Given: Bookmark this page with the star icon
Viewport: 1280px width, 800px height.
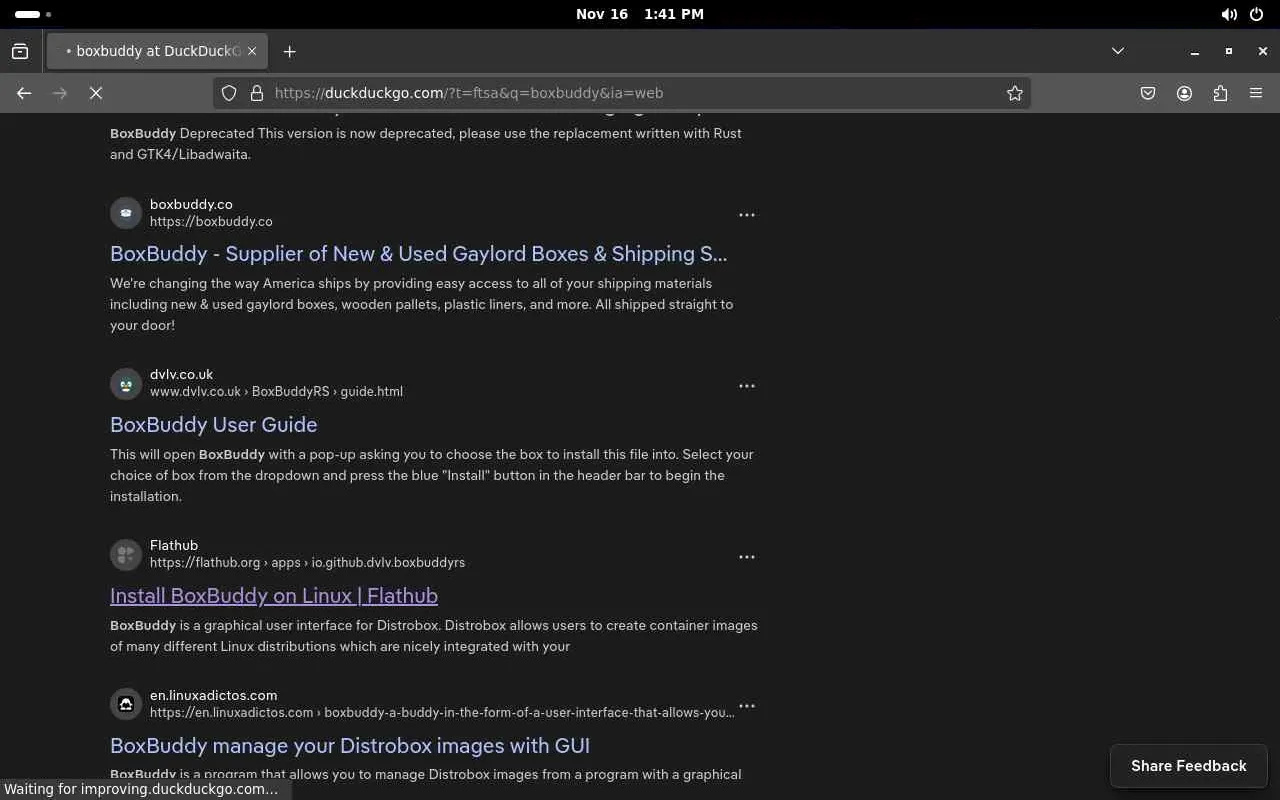Looking at the screenshot, I should (1015, 93).
